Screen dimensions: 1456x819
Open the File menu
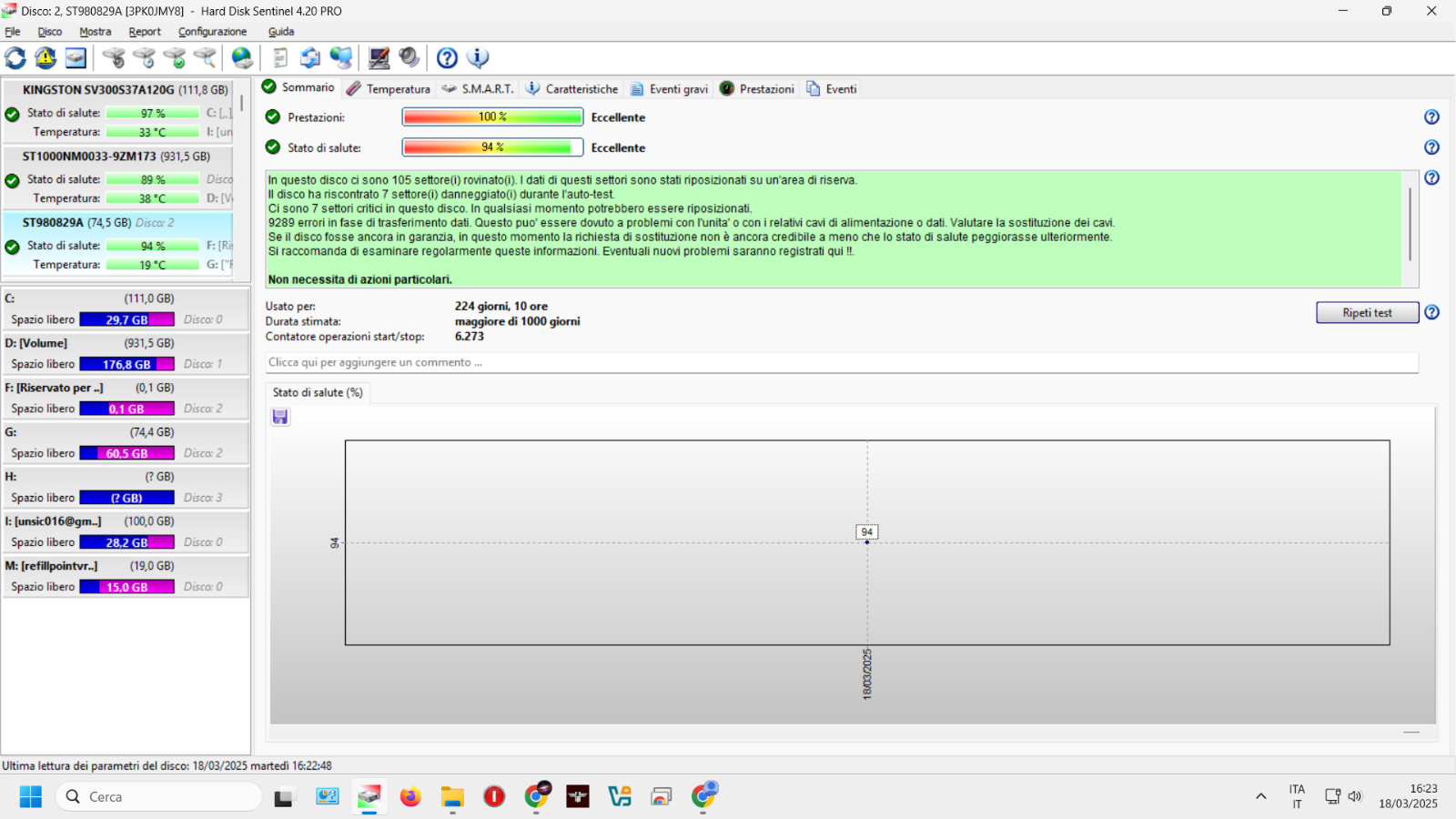[13, 32]
